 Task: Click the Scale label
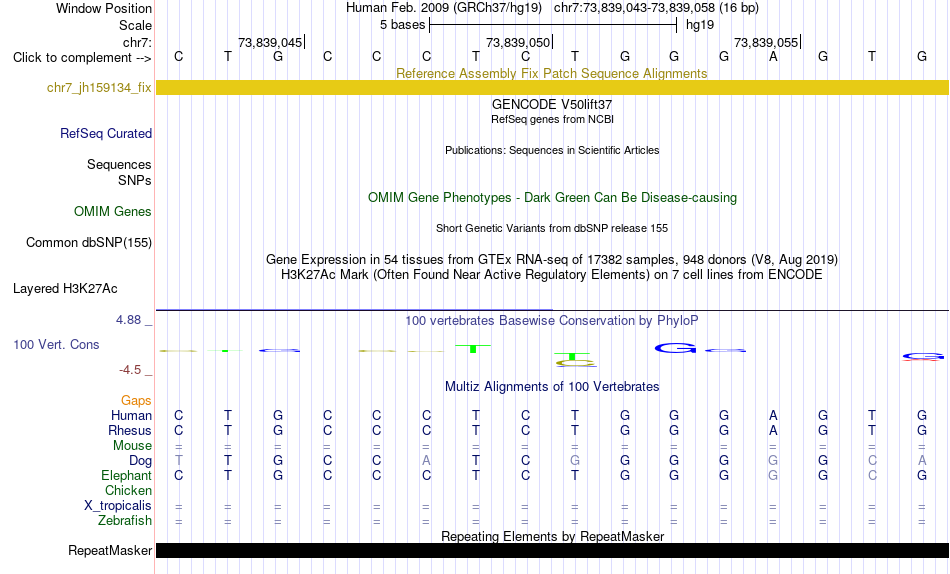click(136, 25)
